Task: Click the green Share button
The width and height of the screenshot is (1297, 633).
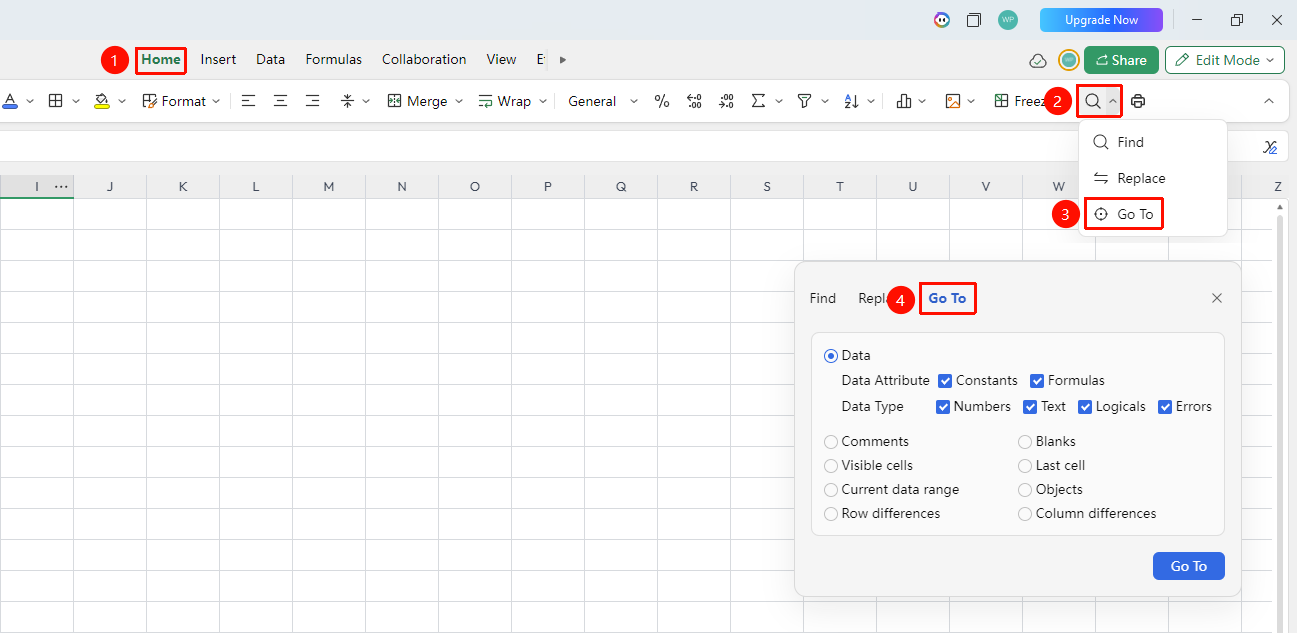Action: [1121, 60]
